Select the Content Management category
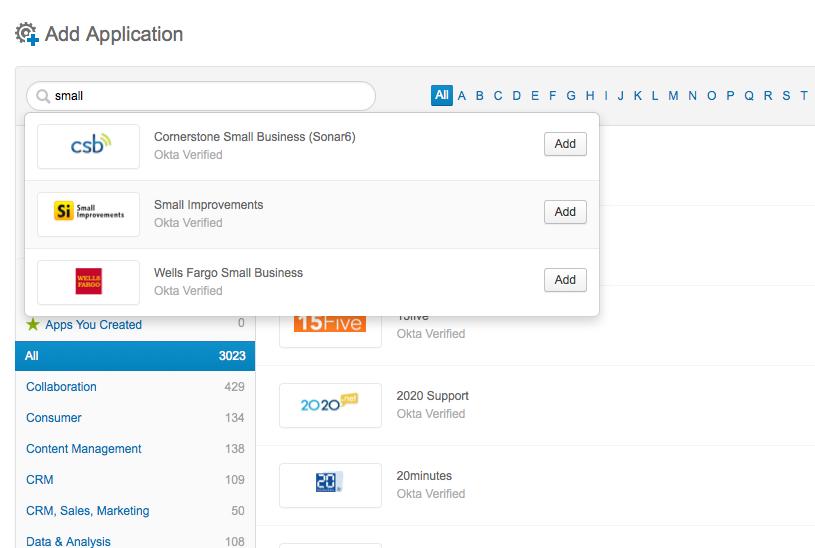The height and width of the screenshot is (548, 815). (84, 449)
